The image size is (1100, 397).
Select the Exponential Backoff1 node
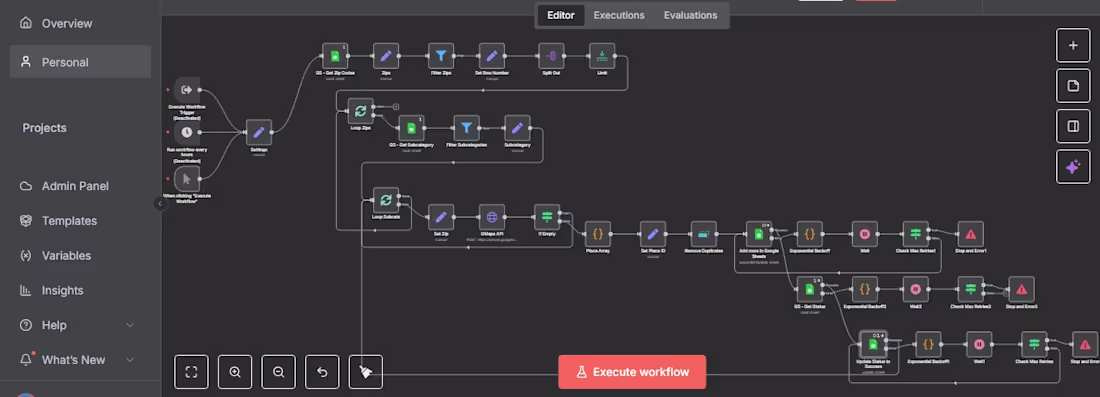pos(928,344)
